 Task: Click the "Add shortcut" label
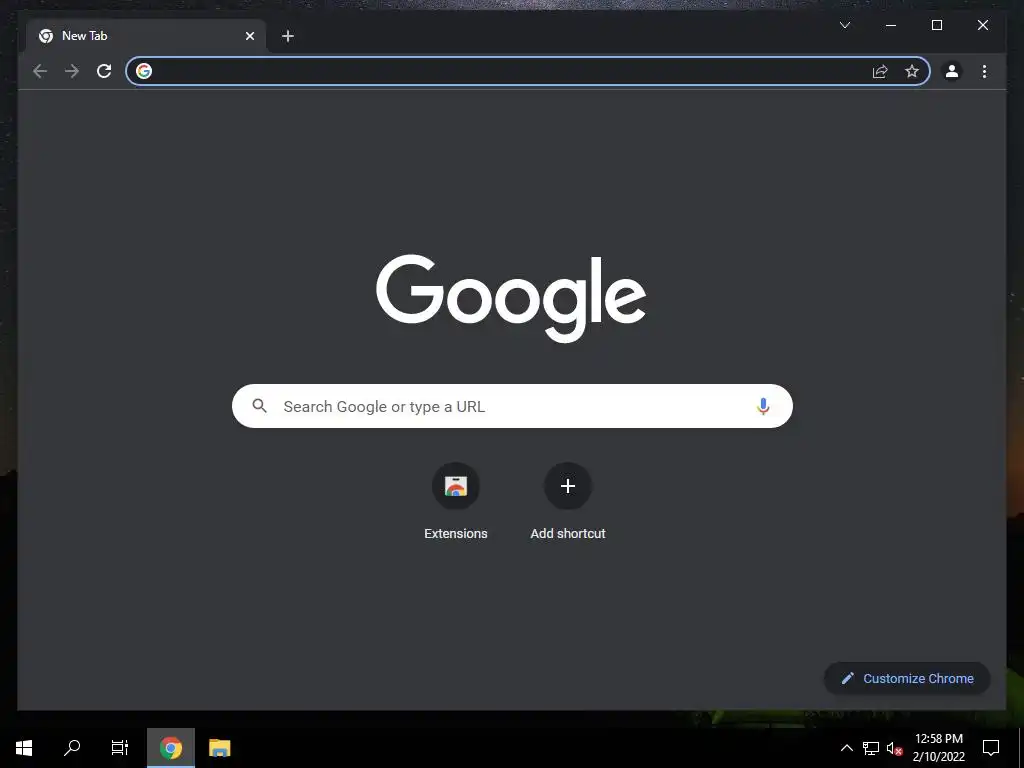coord(568,534)
